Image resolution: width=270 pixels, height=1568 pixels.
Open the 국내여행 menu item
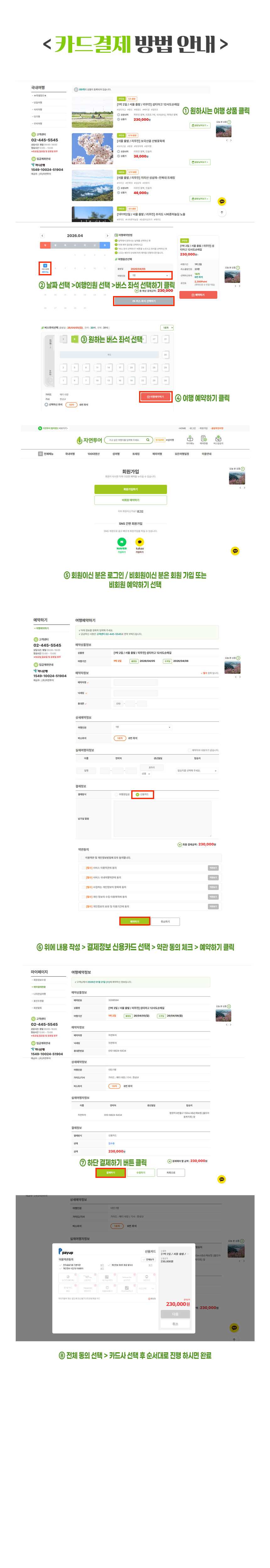coord(69,453)
